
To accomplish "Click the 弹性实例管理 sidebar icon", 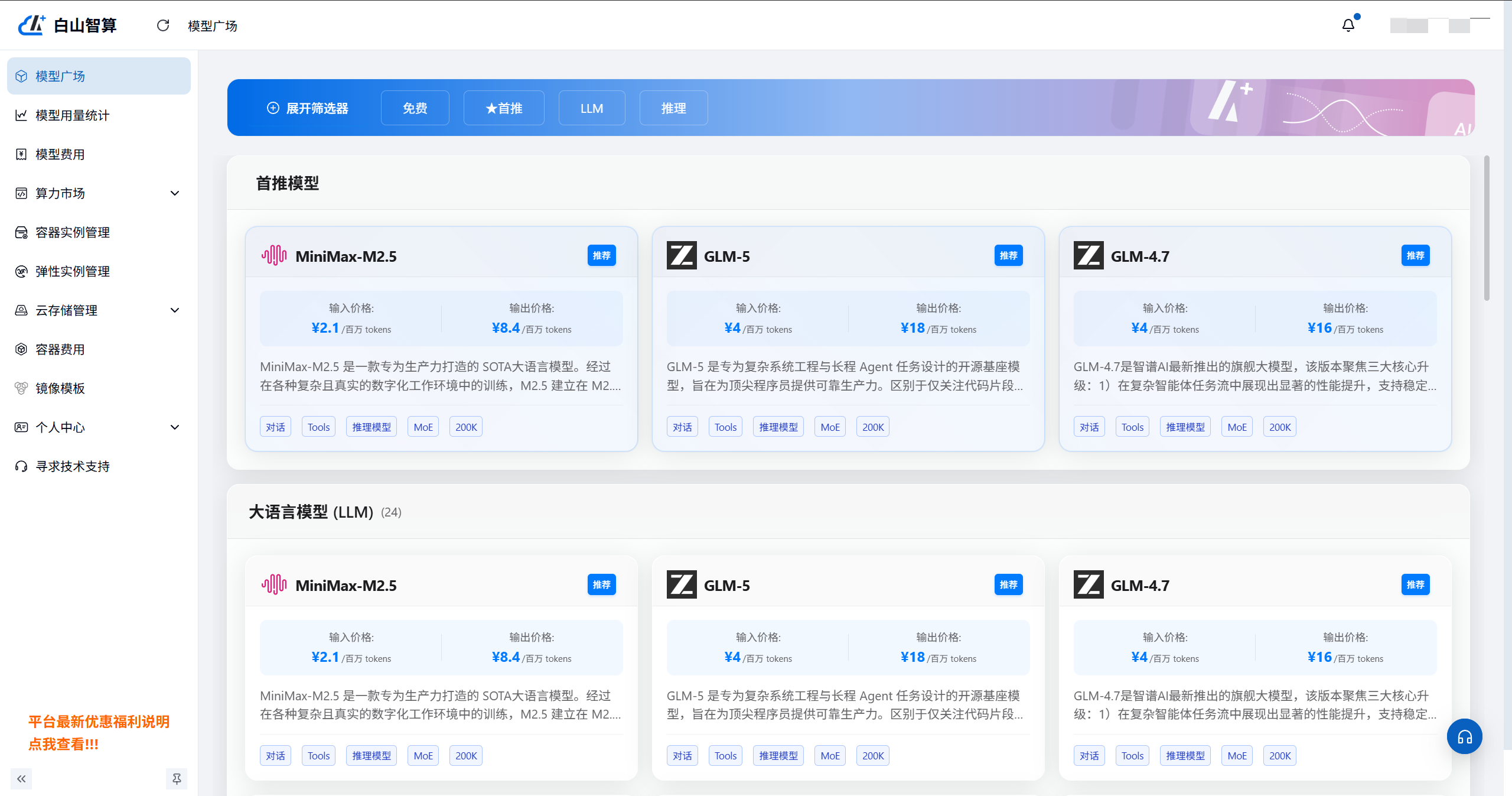I will pos(21,271).
